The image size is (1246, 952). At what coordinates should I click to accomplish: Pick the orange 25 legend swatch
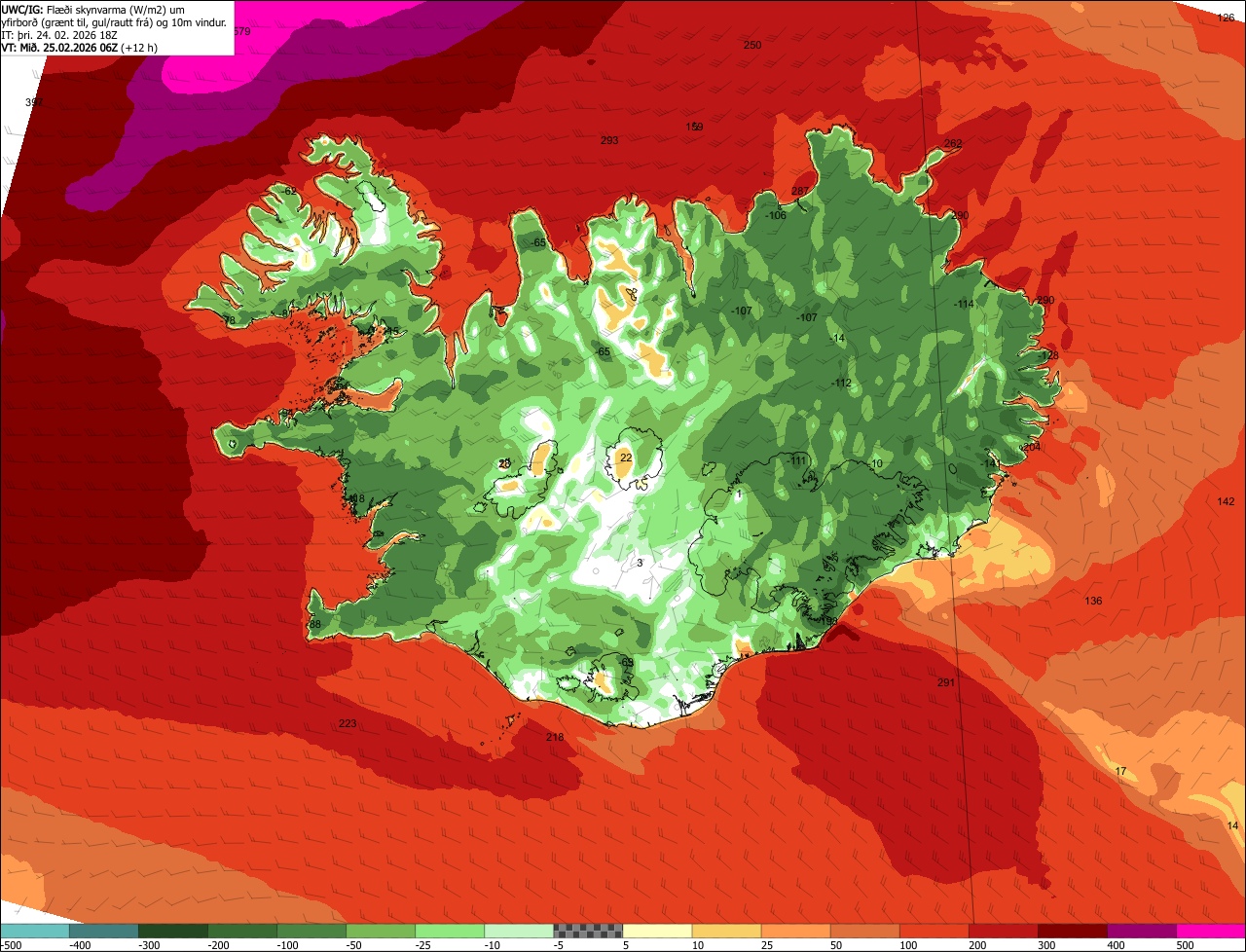795,931
